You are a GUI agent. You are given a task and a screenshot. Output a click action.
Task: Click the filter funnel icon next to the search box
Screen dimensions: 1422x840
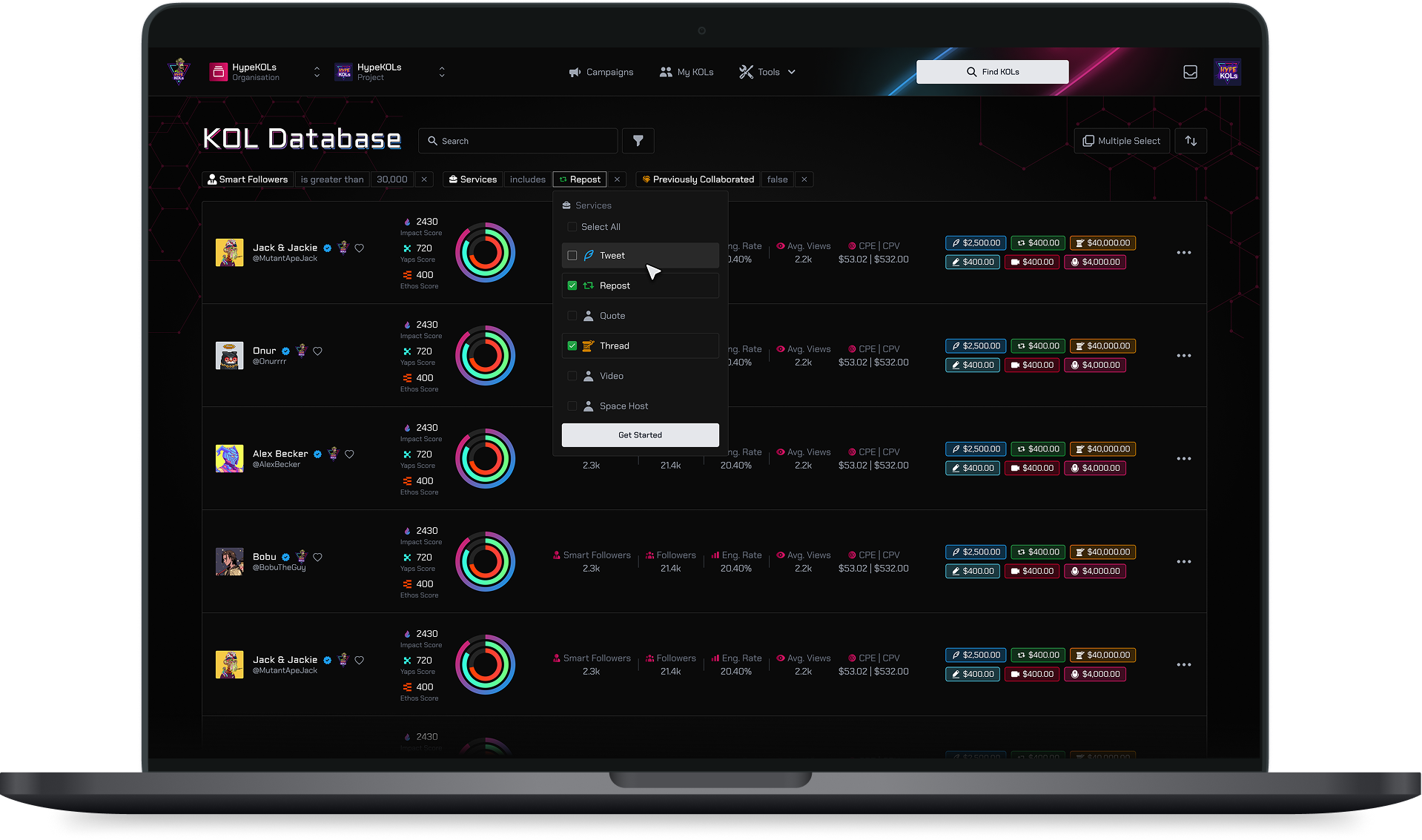pos(638,141)
